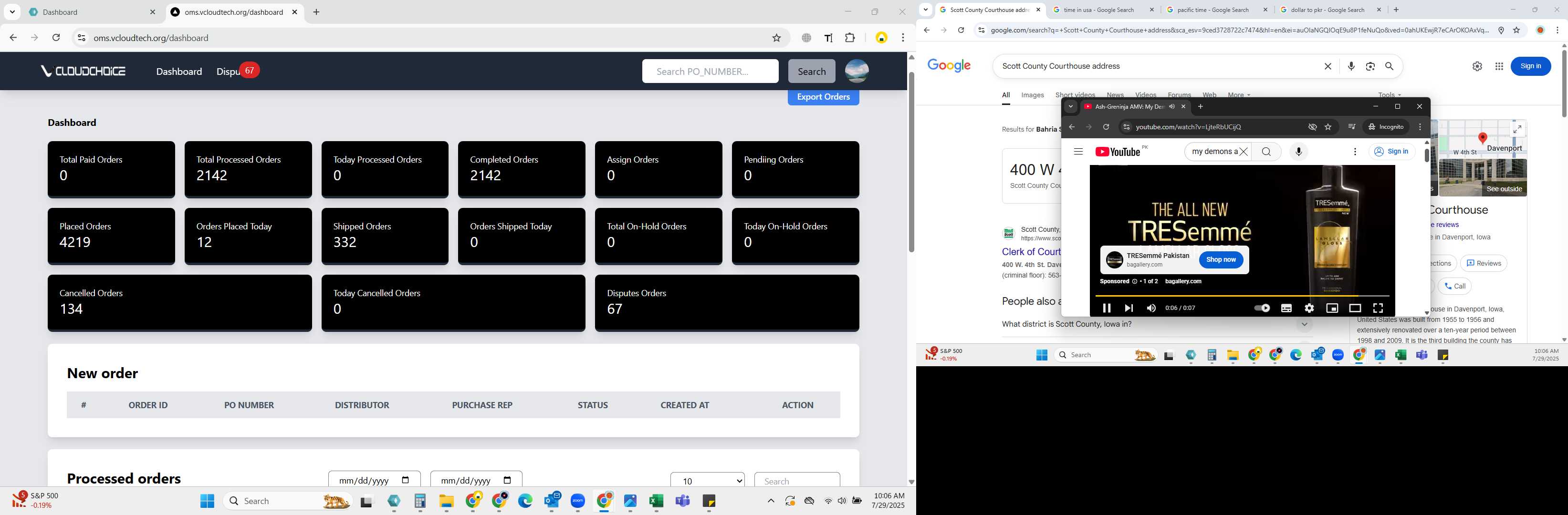This screenshot has height=515, width=1568.
Task: Click Call button on Courthouse panel
Action: click(1454, 286)
